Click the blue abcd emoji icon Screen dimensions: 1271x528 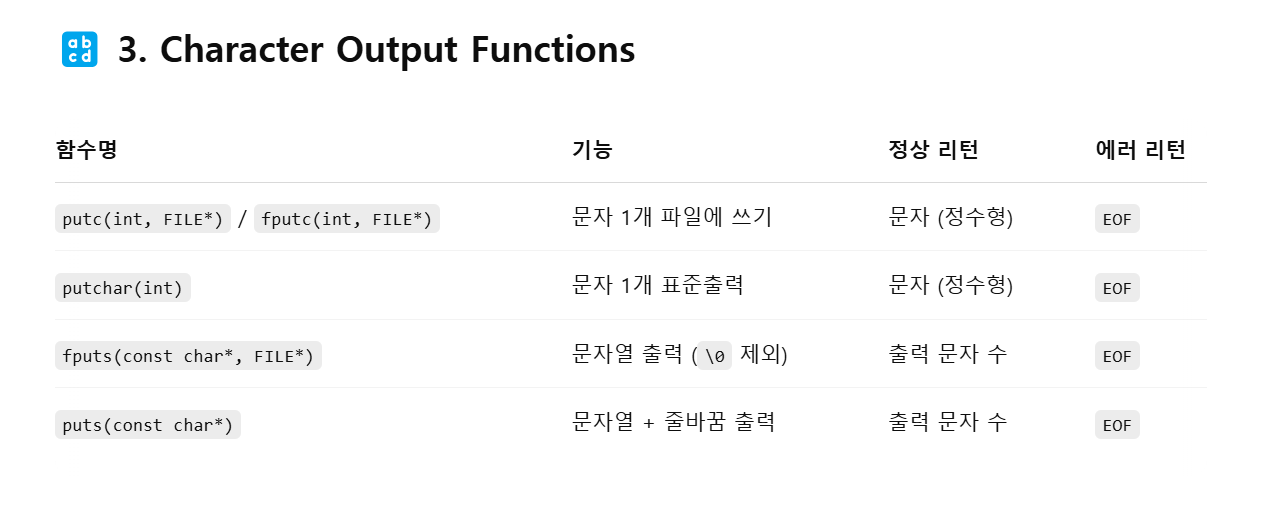click(x=80, y=49)
